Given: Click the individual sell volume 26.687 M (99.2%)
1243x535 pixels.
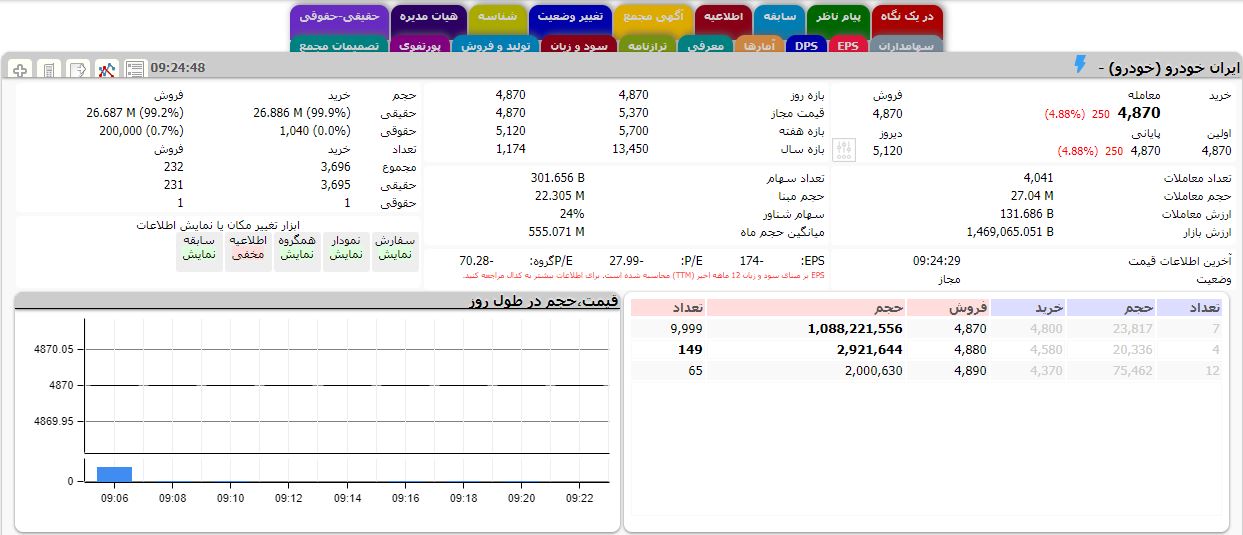Looking at the screenshot, I should point(135,112).
